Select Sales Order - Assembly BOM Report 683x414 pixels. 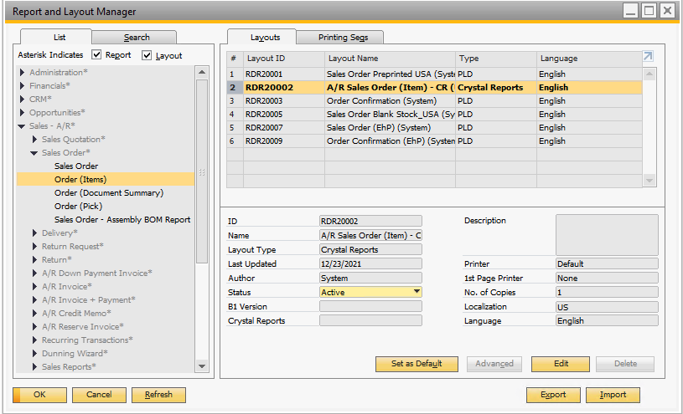pos(122,220)
